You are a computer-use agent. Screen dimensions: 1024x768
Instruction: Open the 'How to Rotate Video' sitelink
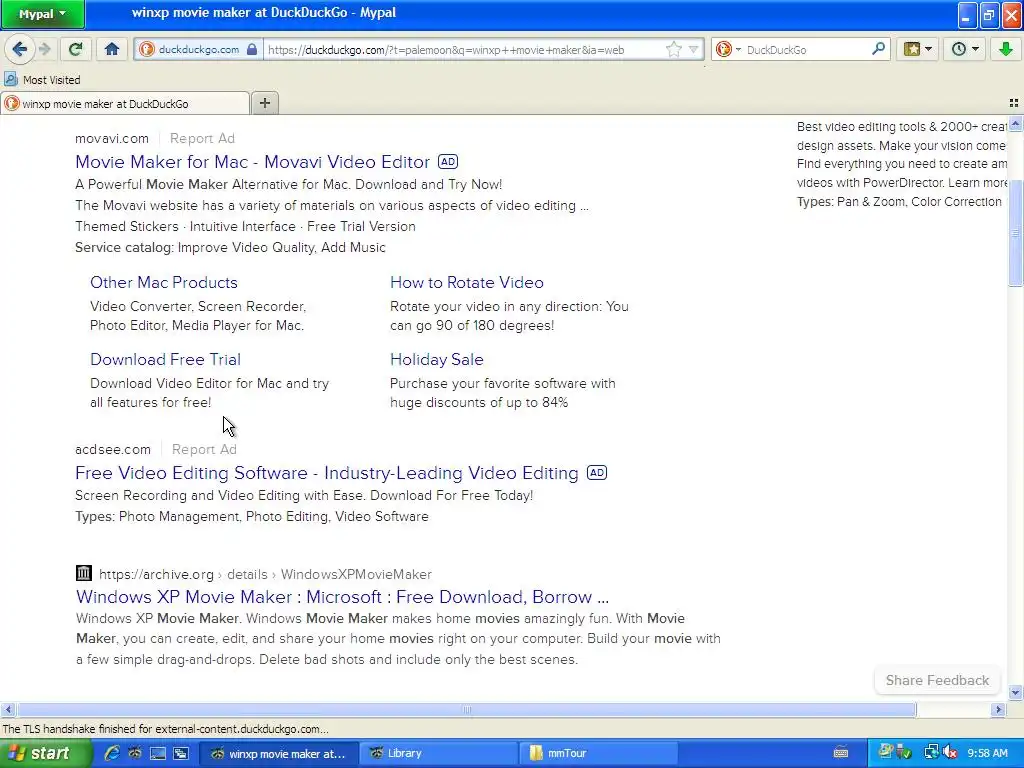pyautogui.click(x=467, y=283)
